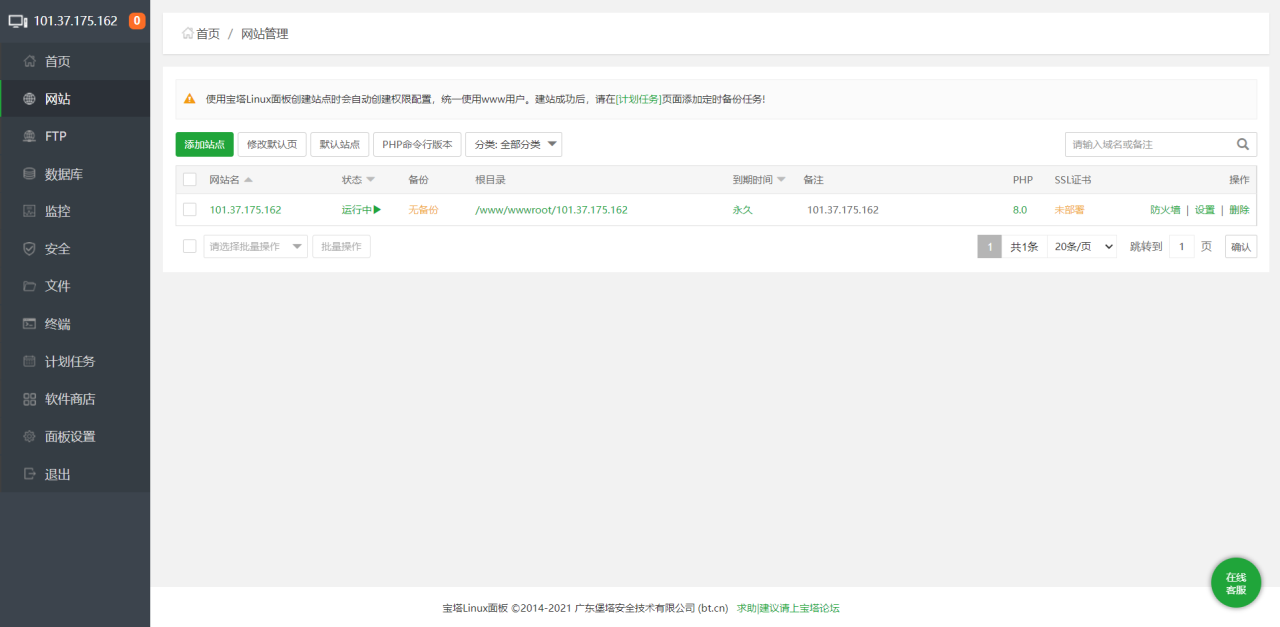1280x627 pixels.
Task: Click the 批量操作 button
Action: tap(341, 246)
